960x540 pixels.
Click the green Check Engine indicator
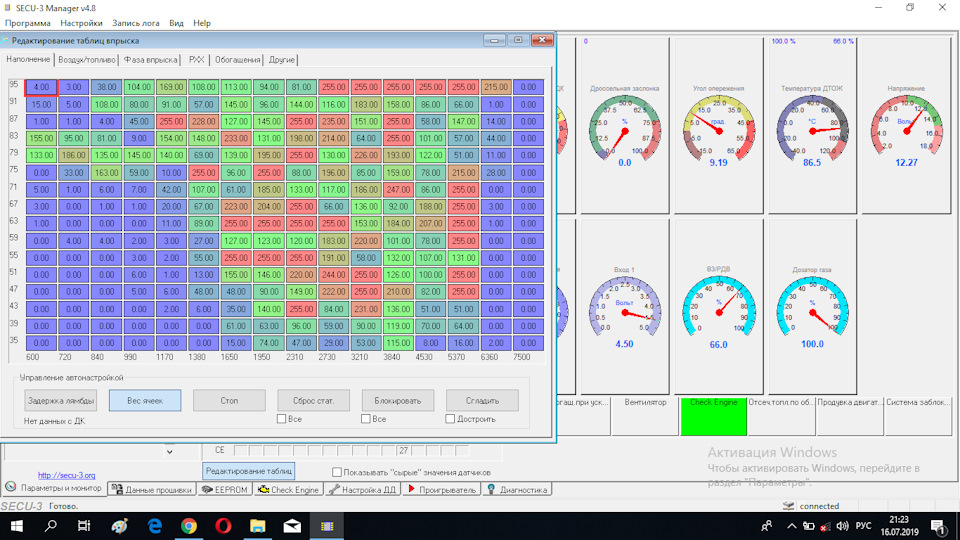pos(713,416)
